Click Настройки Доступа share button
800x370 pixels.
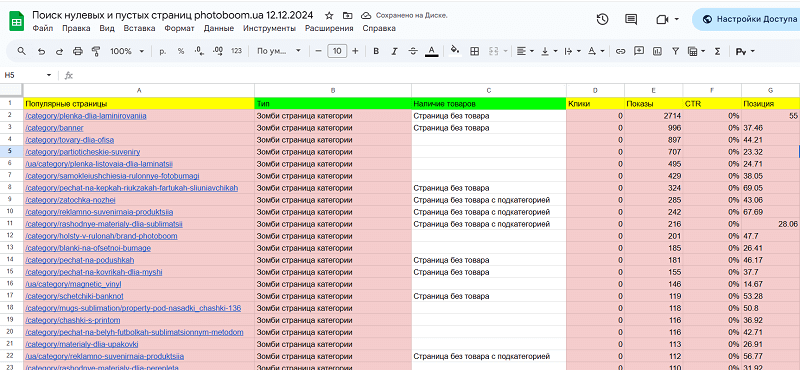pyautogui.click(x=746, y=19)
